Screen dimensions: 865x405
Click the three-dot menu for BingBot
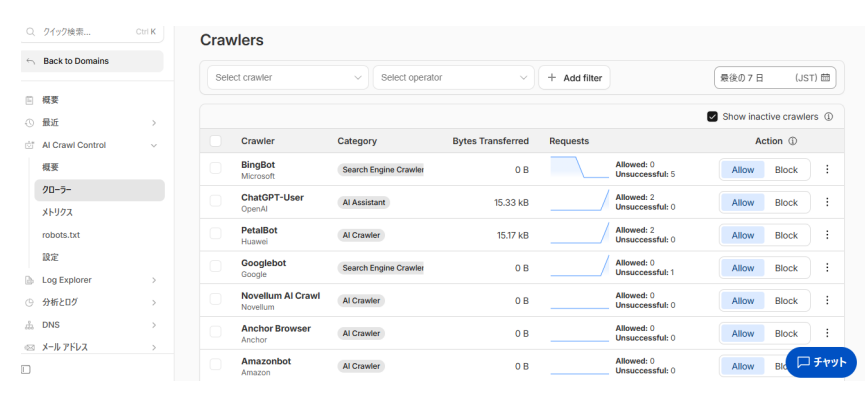point(827,170)
